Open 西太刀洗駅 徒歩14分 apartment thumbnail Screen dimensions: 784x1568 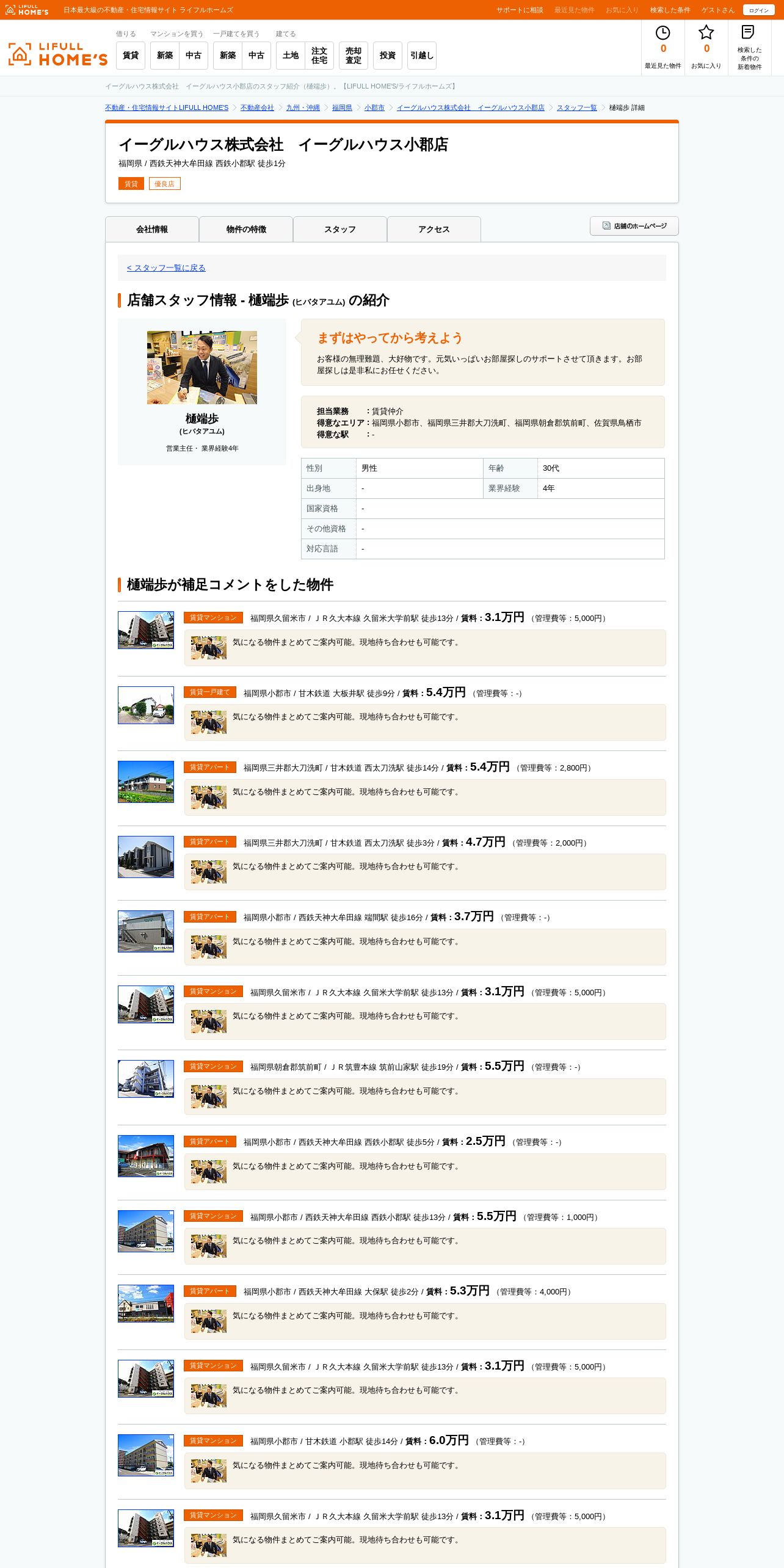[x=146, y=782]
